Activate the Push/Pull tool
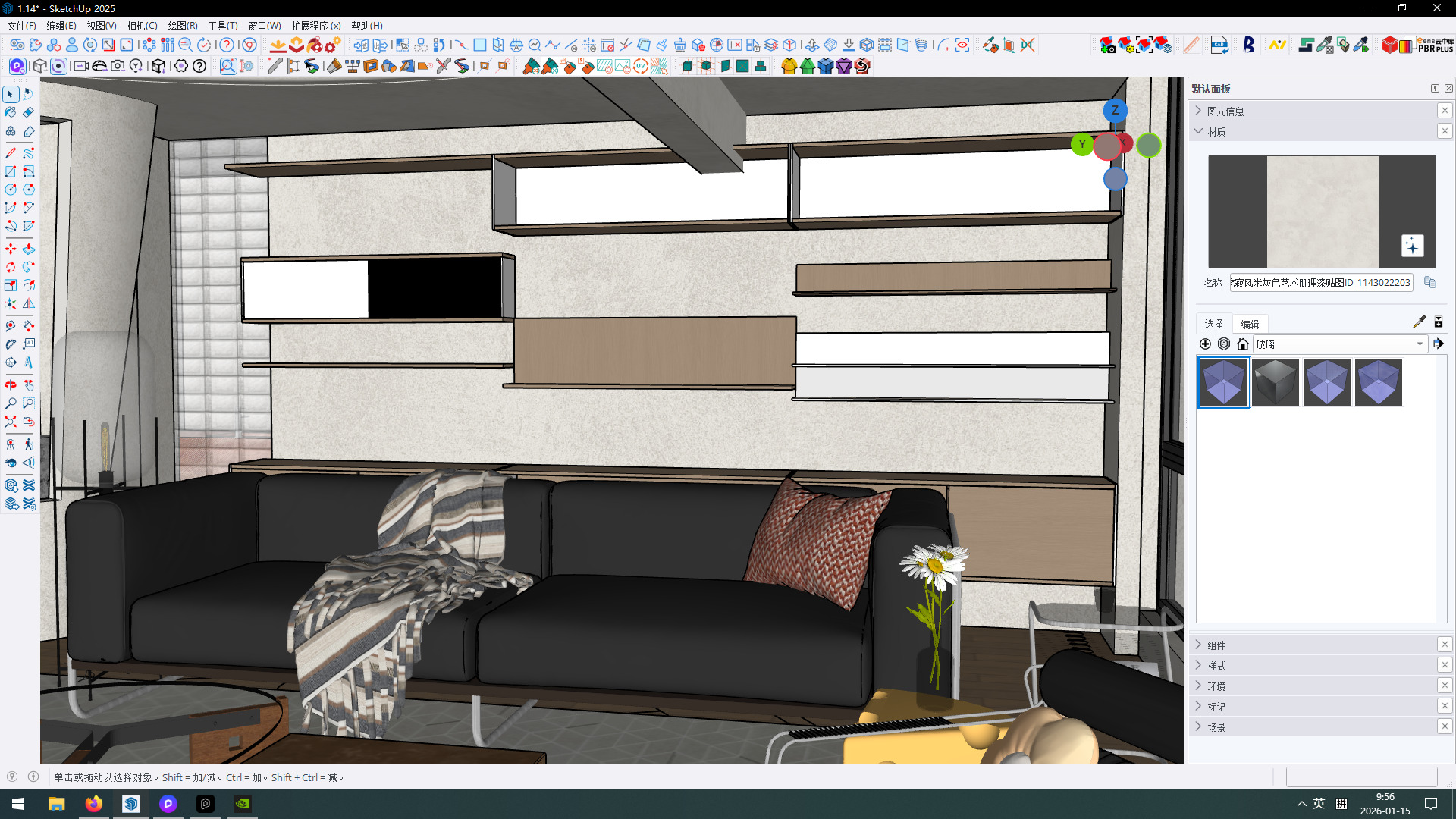This screenshot has width=1456, height=819. tap(28, 249)
